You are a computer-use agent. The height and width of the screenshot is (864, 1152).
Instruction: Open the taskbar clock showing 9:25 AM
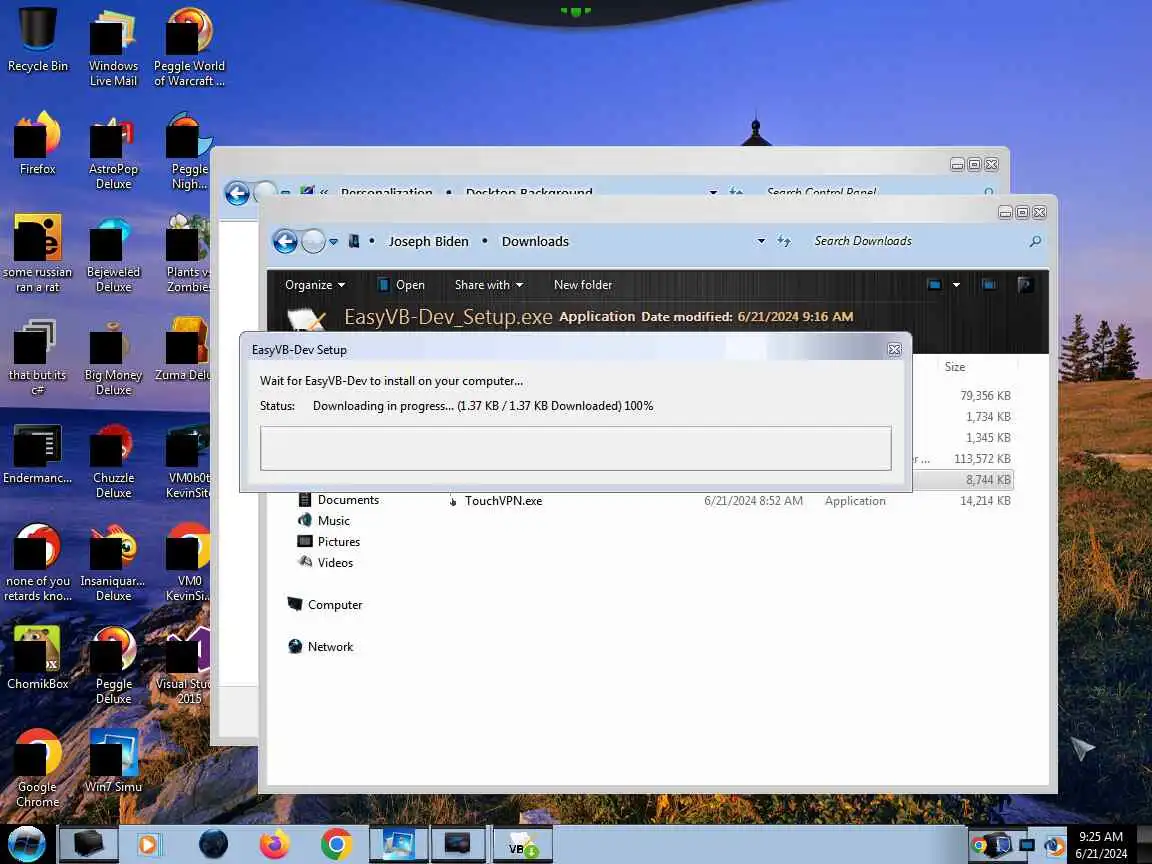[1101, 845]
